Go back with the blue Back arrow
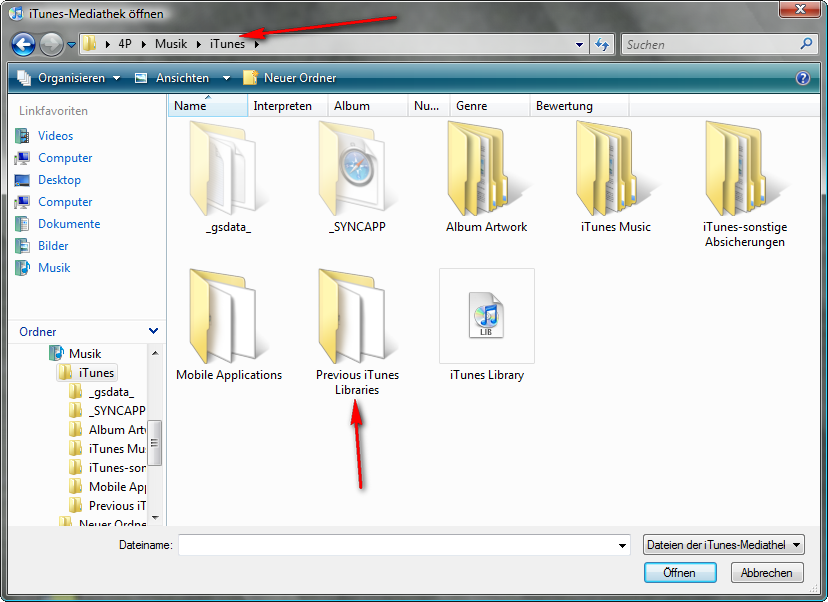828x602 pixels. click(x=23, y=44)
